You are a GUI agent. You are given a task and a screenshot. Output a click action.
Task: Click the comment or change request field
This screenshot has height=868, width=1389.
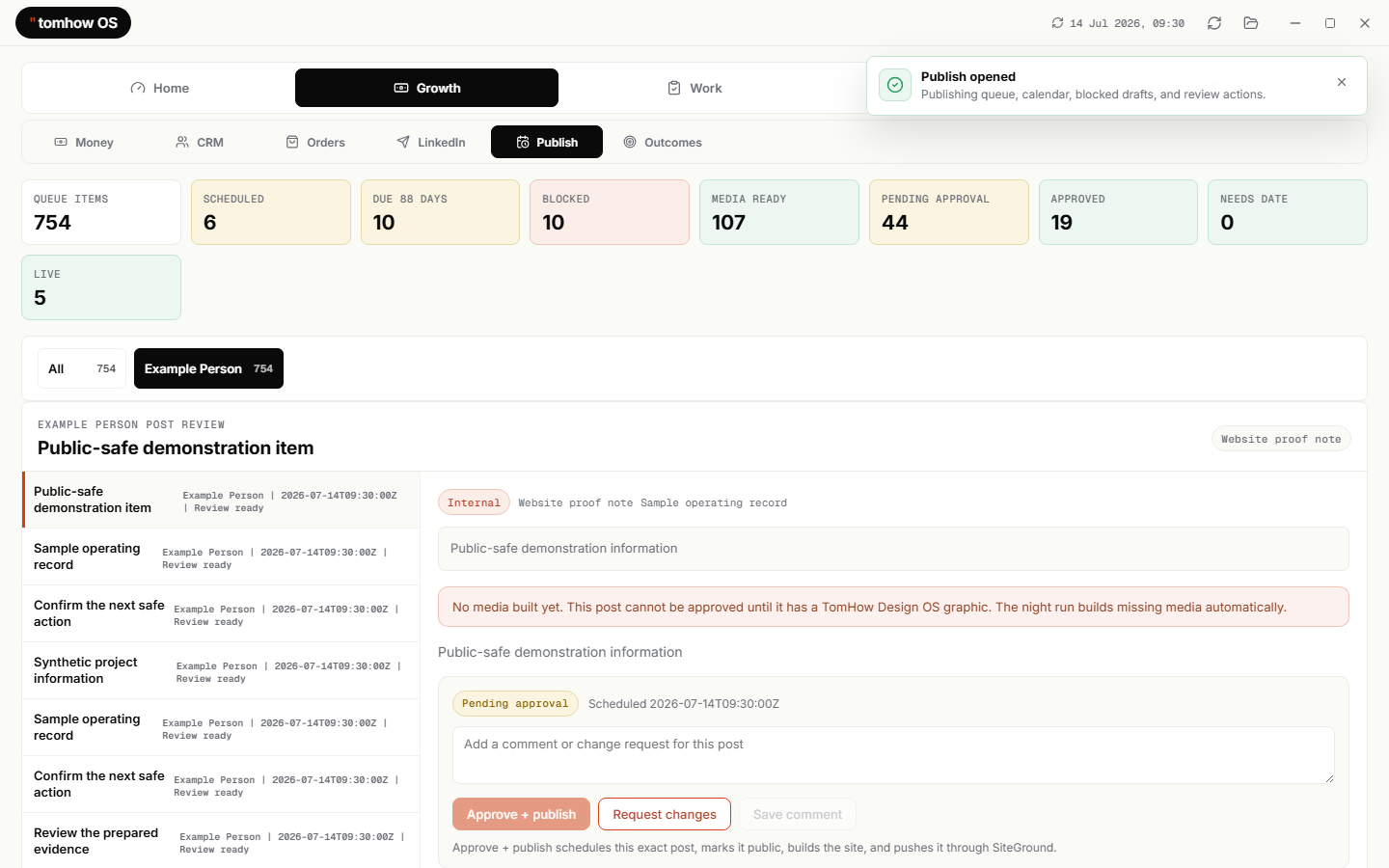893,755
